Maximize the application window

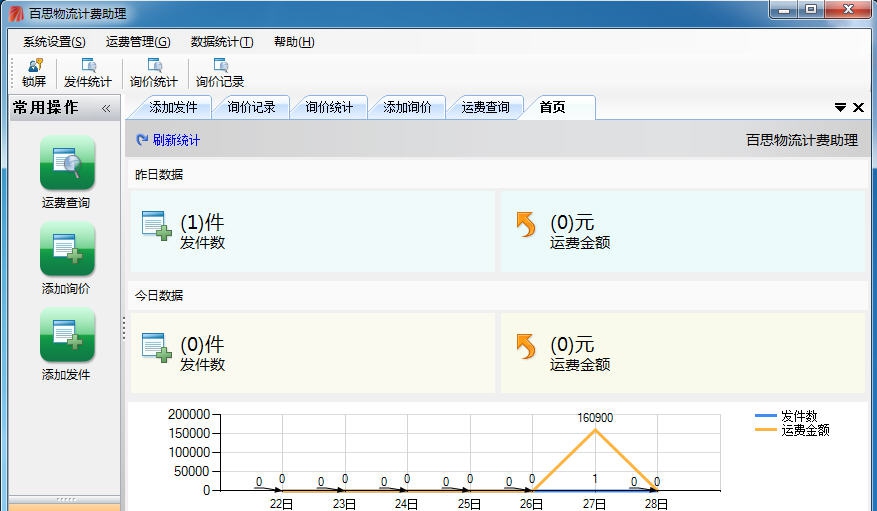click(x=811, y=10)
